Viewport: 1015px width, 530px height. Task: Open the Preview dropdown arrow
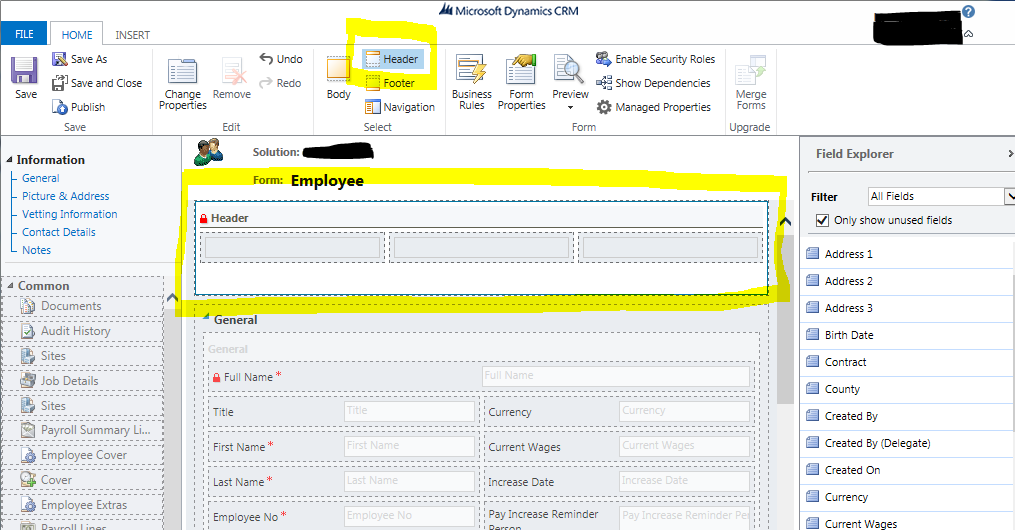570,107
